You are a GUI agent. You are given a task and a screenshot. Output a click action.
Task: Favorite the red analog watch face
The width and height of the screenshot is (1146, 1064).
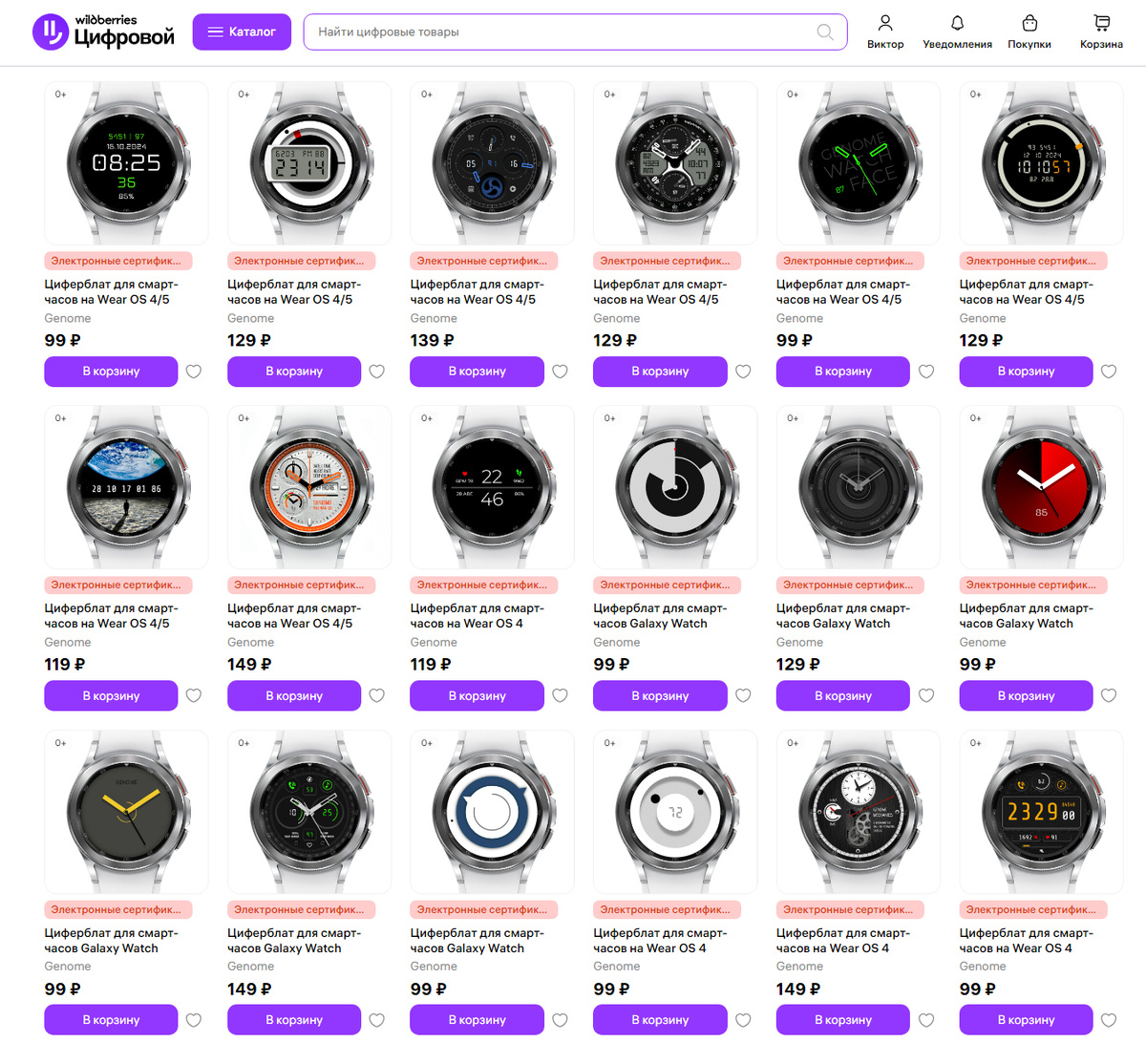coord(1109,695)
